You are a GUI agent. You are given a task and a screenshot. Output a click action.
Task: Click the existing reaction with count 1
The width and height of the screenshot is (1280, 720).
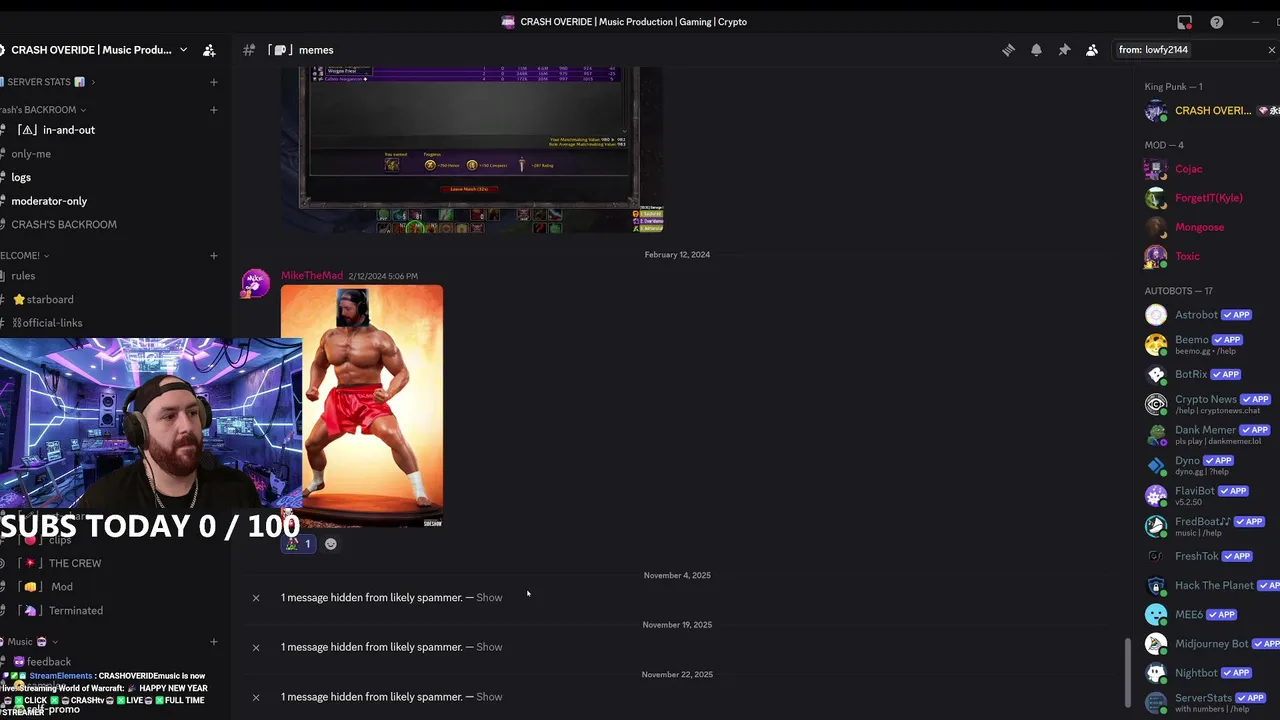[x=299, y=544]
